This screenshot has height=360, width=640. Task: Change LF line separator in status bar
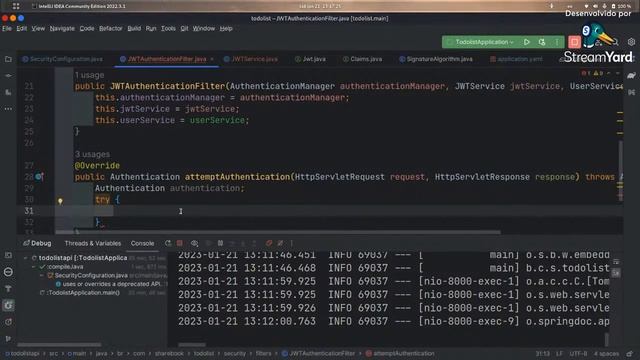[559, 353]
